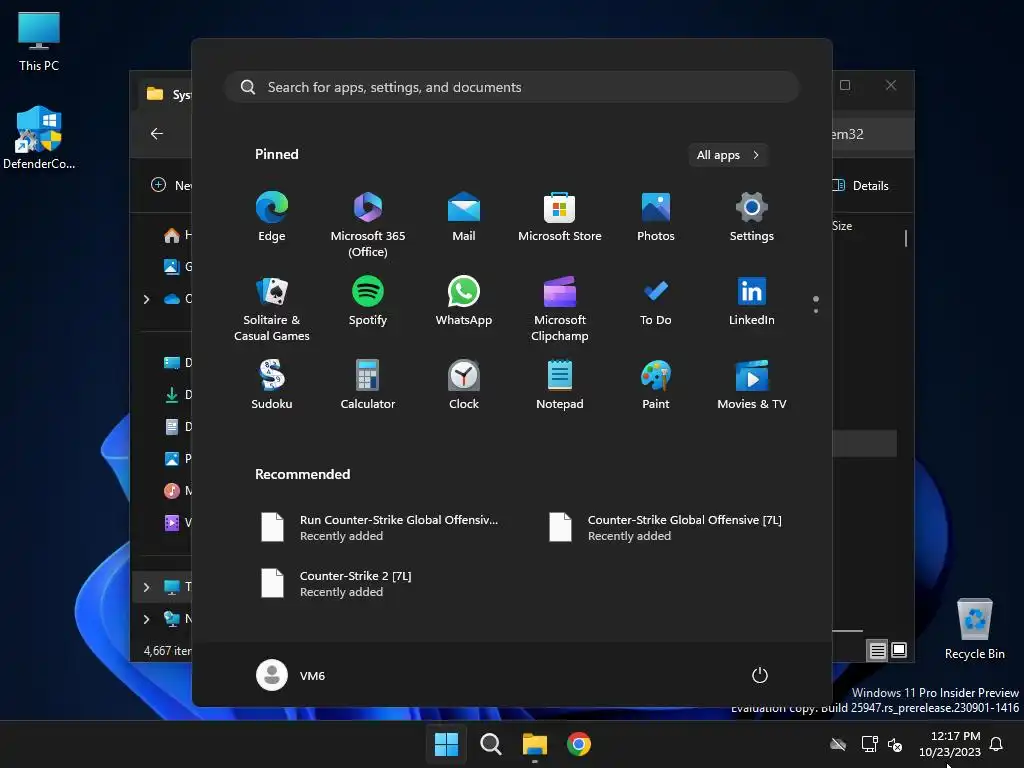This screenshot has width=1024, height=768.
Task: Open taskbar Search
Action: [490, 744]
